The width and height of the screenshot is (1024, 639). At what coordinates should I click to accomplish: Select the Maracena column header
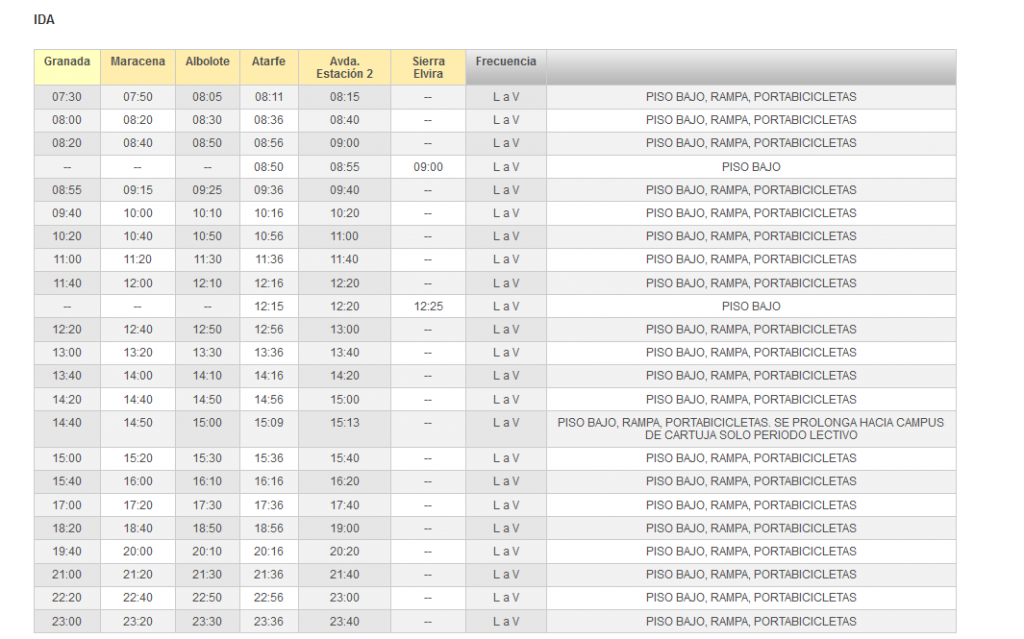click(138, 62)
